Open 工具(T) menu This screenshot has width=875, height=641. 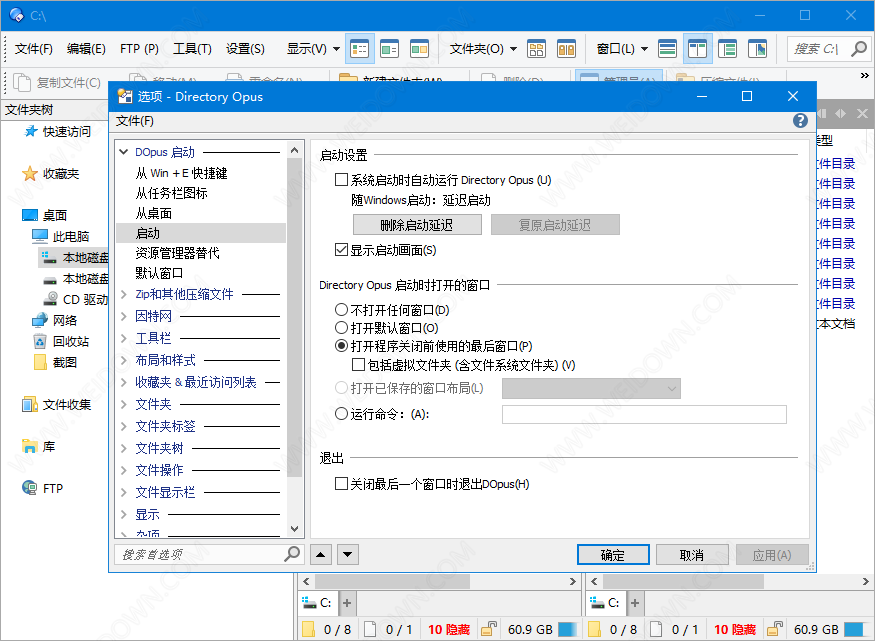click(192, 49)
